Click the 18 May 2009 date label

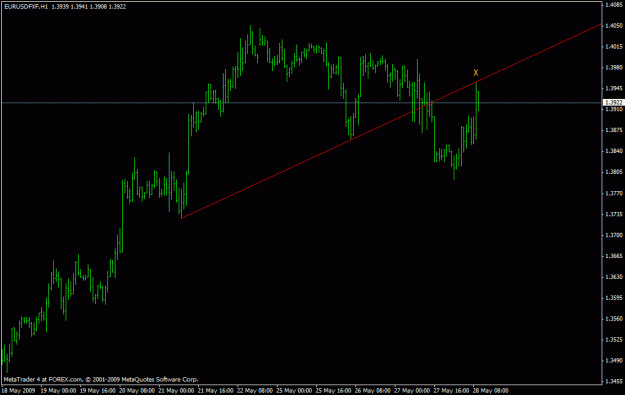pos(19,391)
